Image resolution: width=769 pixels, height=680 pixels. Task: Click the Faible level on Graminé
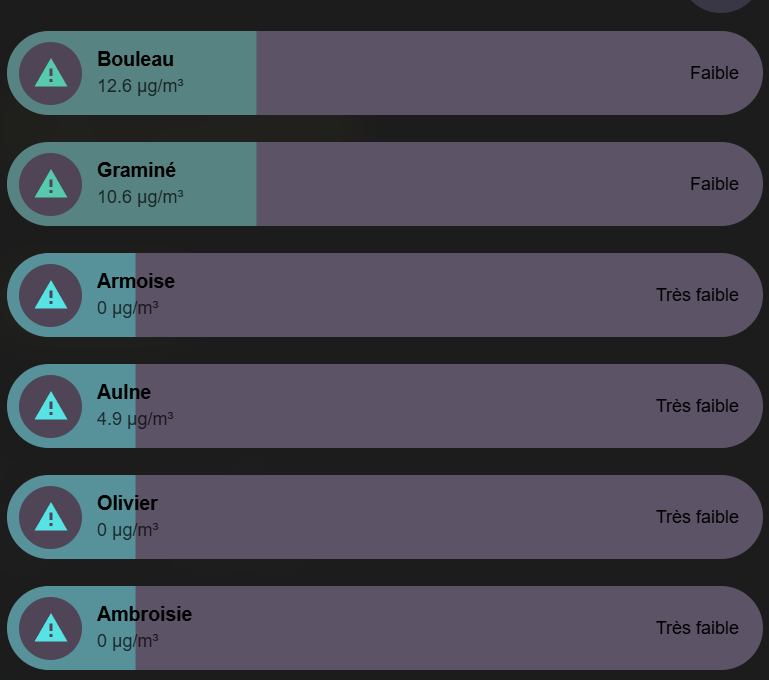pos(715,184)
